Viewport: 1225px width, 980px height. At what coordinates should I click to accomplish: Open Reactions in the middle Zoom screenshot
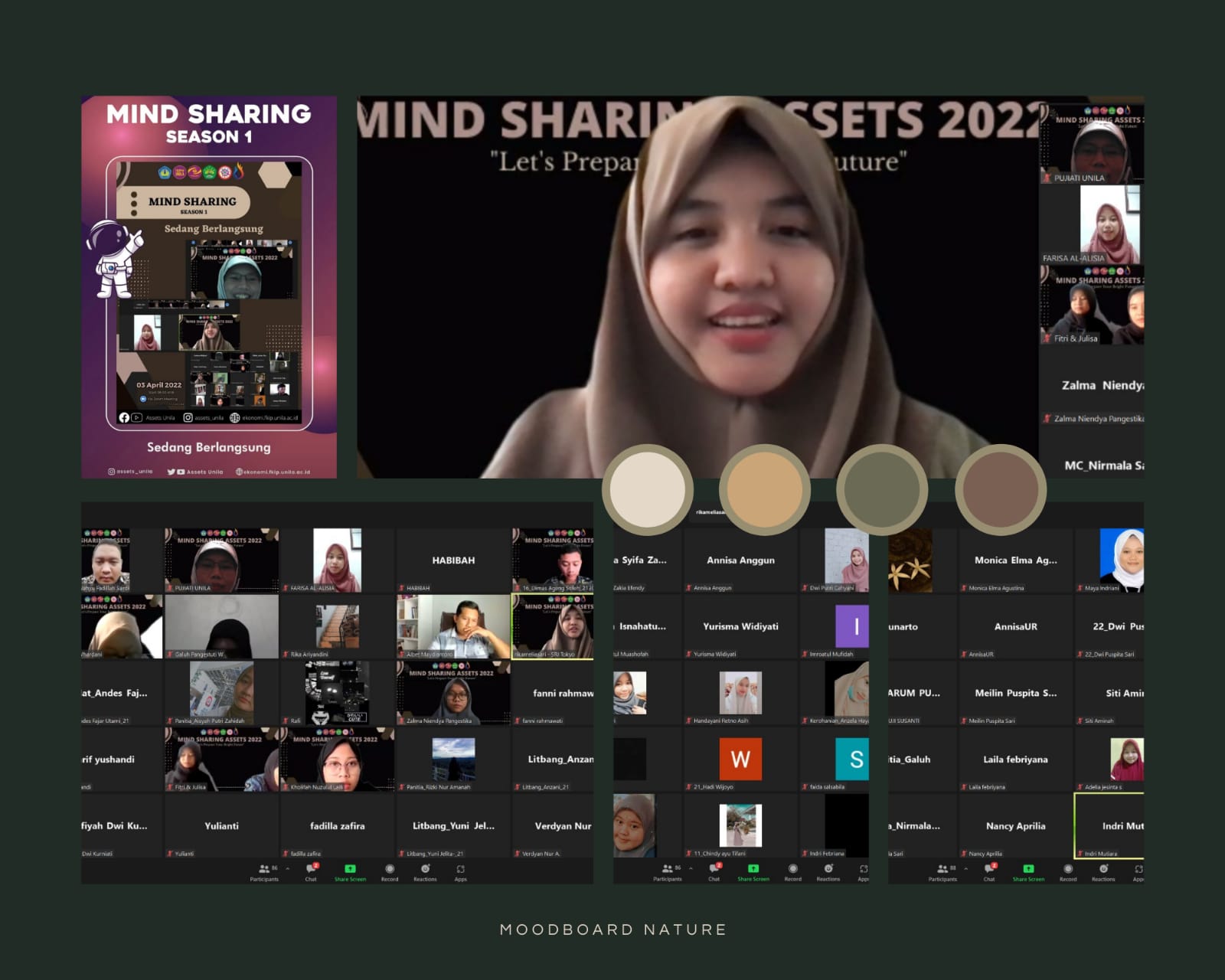click(x=828, y=873)
